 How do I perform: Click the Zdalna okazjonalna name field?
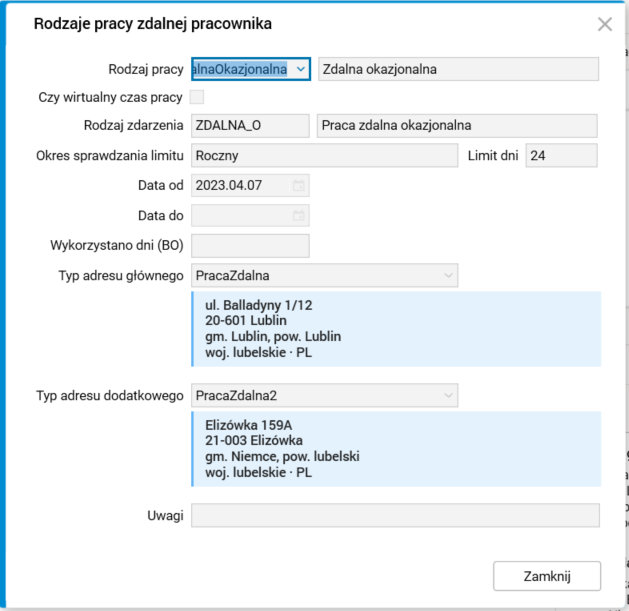[457, 69]
